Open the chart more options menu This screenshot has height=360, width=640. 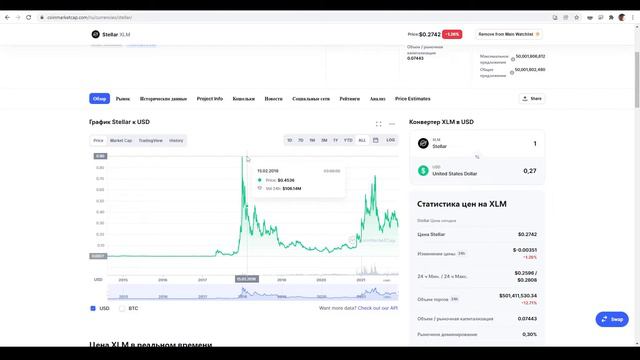point(392,124)
